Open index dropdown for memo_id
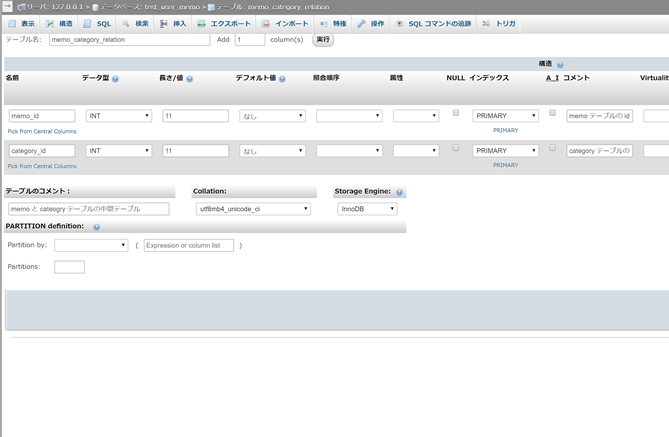The width and height of the screenshot is (669, 437). pos(505,116)
